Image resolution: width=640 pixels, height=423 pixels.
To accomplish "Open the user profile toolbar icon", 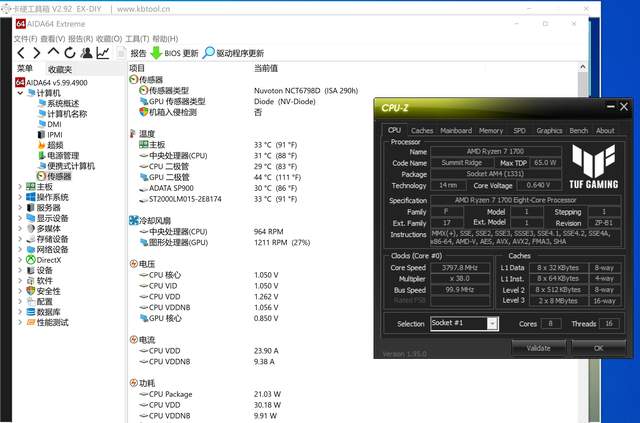I will 86,53.
